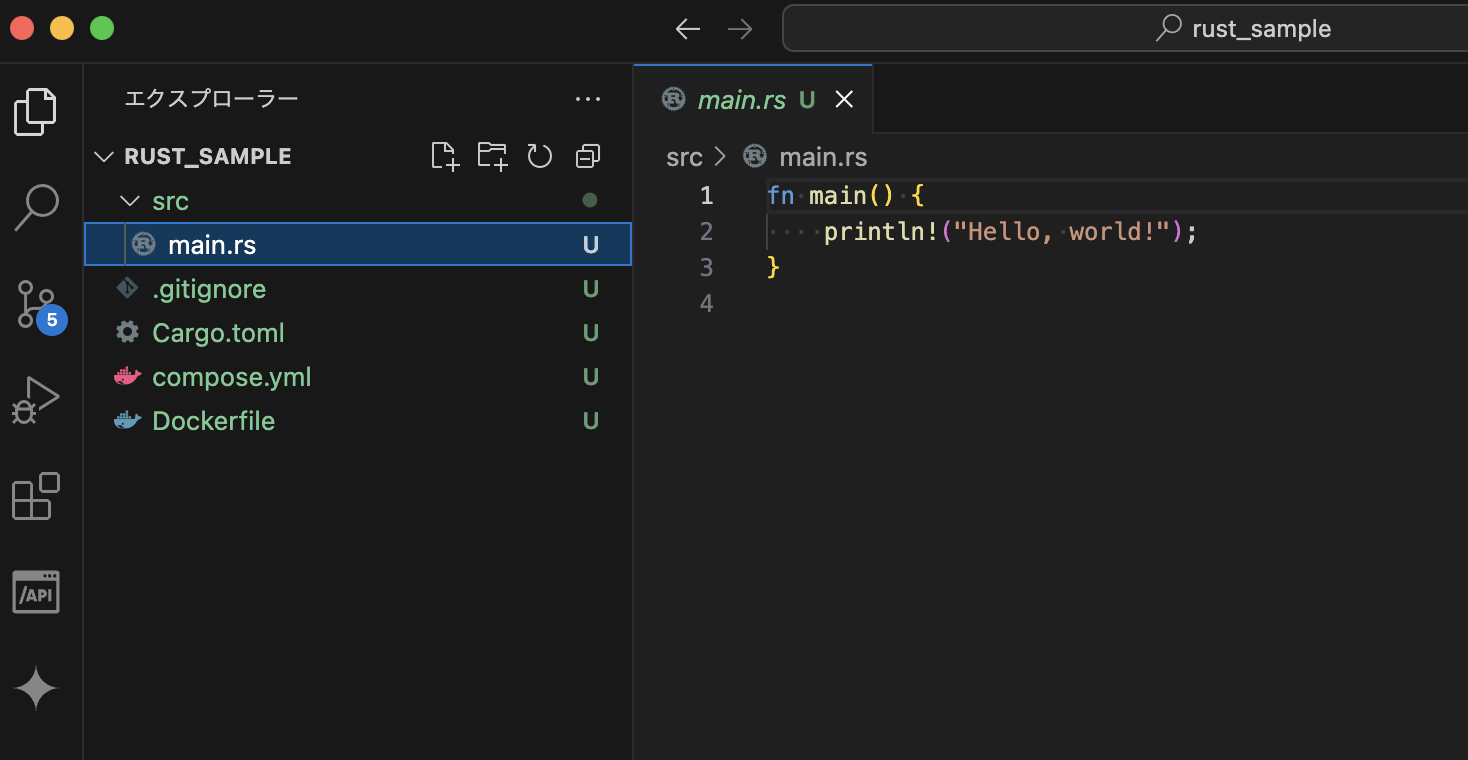1468x760 pixels.
Task: Switch to the main.rs editor tab
Action: point(753,99)
